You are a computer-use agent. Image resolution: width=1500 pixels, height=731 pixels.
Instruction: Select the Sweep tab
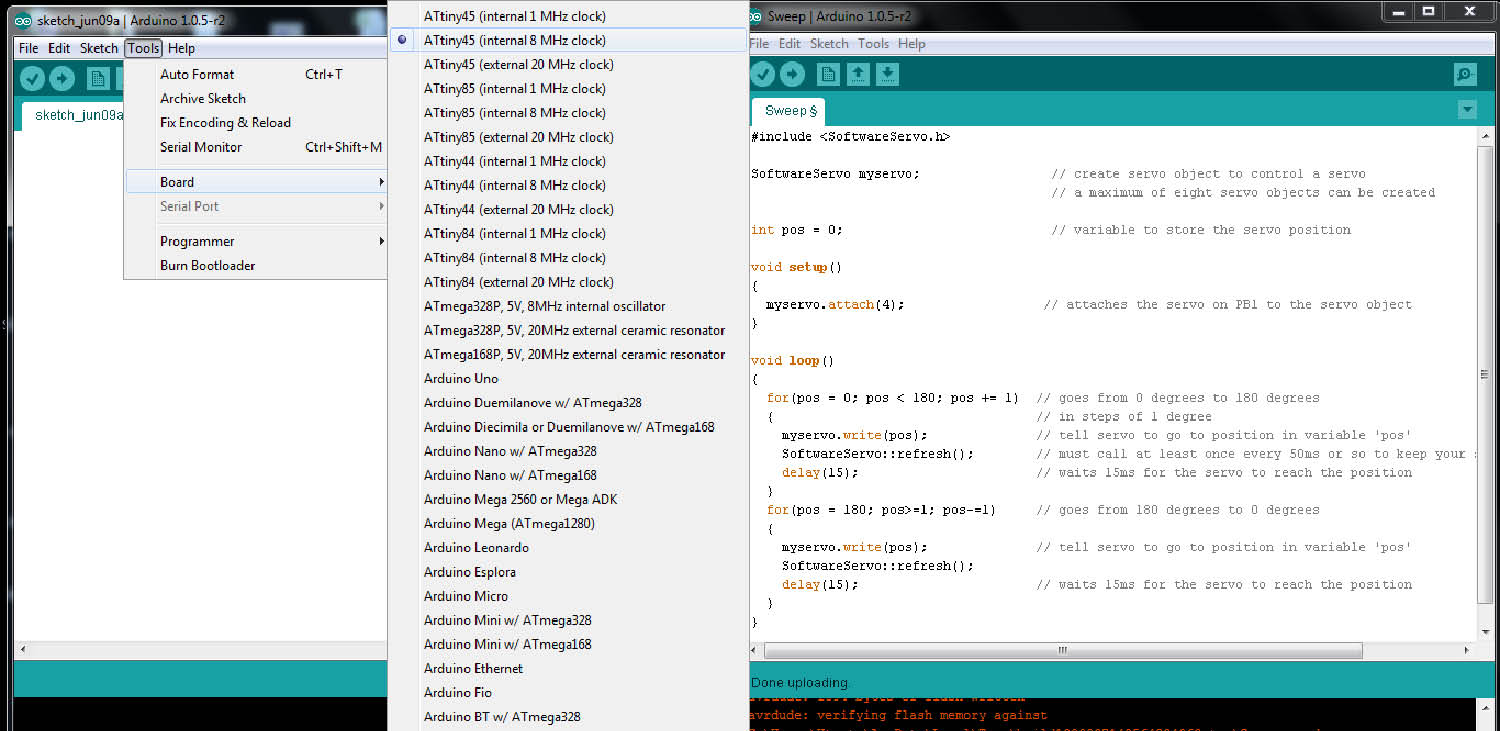[x=790, y=110]
